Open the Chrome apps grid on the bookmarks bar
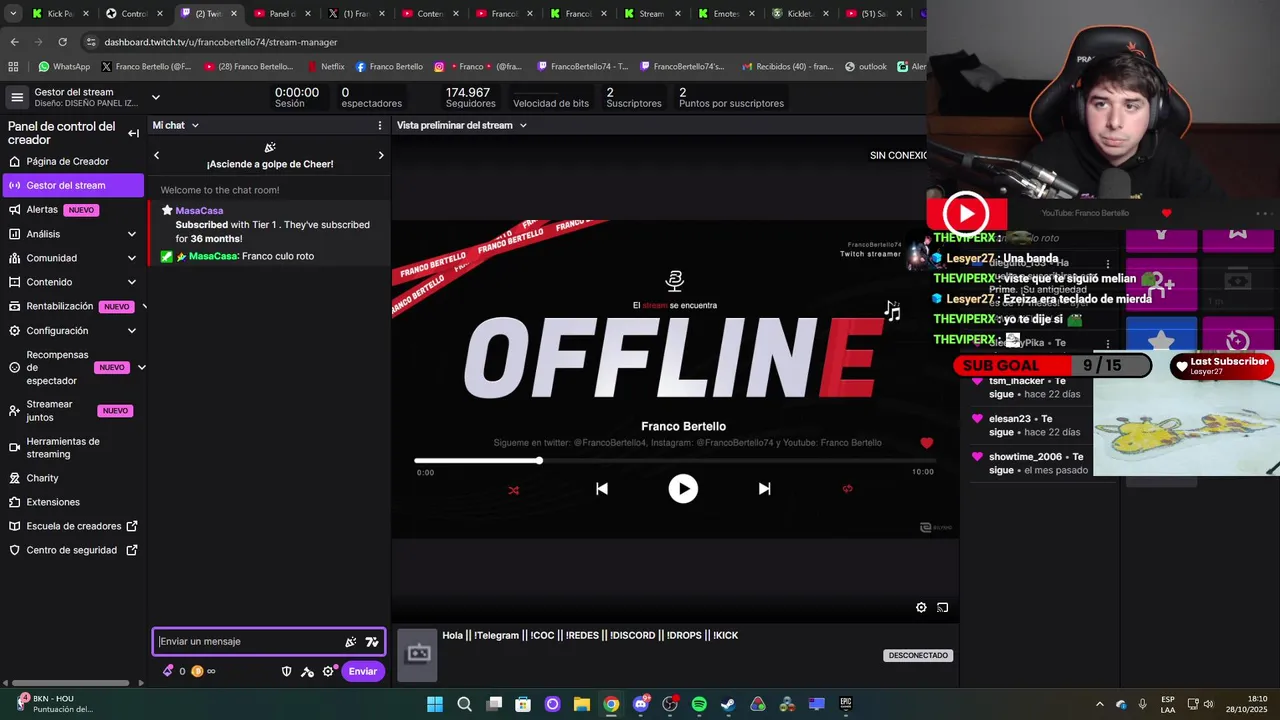Image resolution: width=1280 pixels, height=720 pixels. click(x=13, y=67)
